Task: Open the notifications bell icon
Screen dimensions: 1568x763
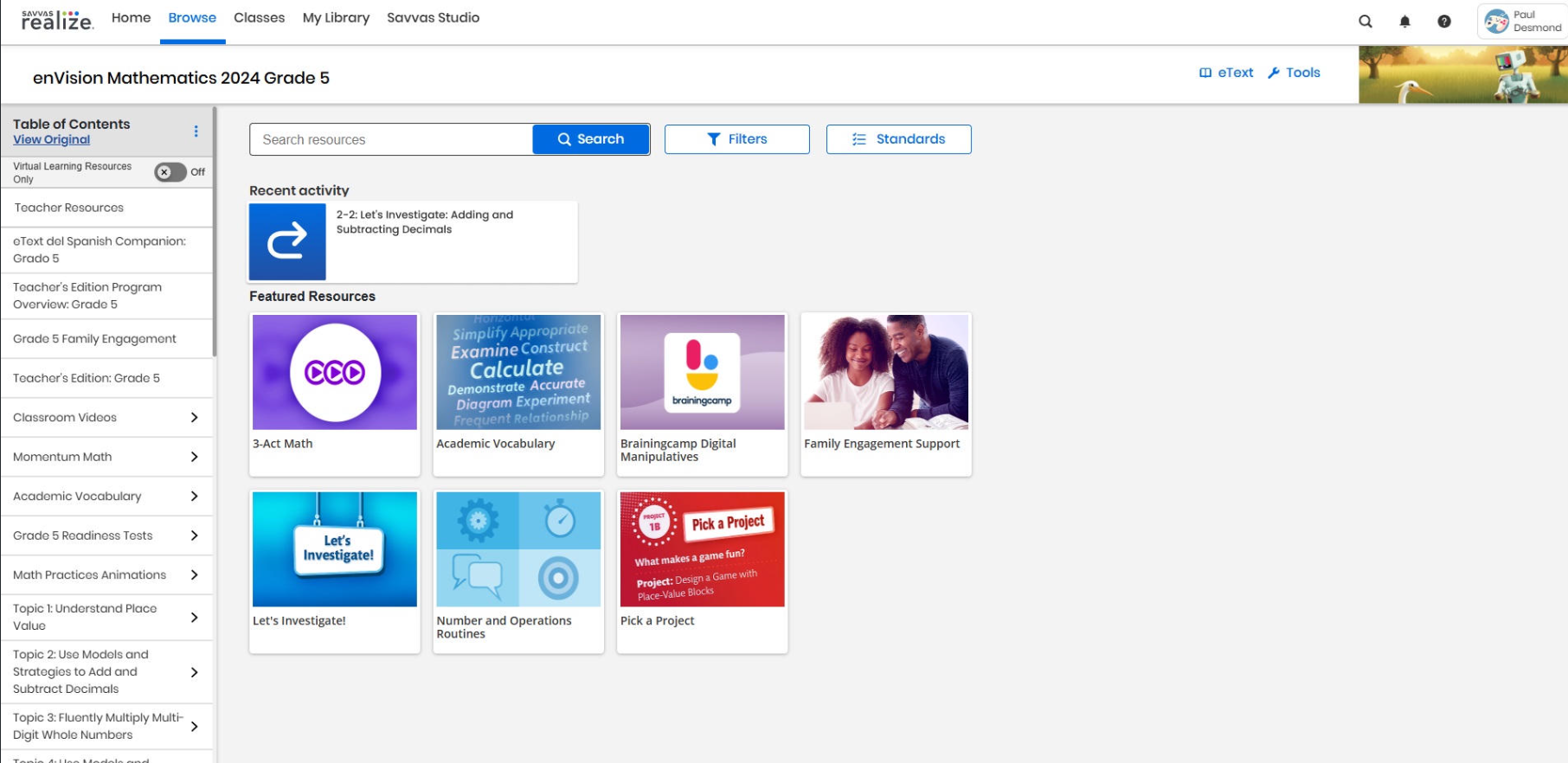Action: click(x=1404, y=22)
